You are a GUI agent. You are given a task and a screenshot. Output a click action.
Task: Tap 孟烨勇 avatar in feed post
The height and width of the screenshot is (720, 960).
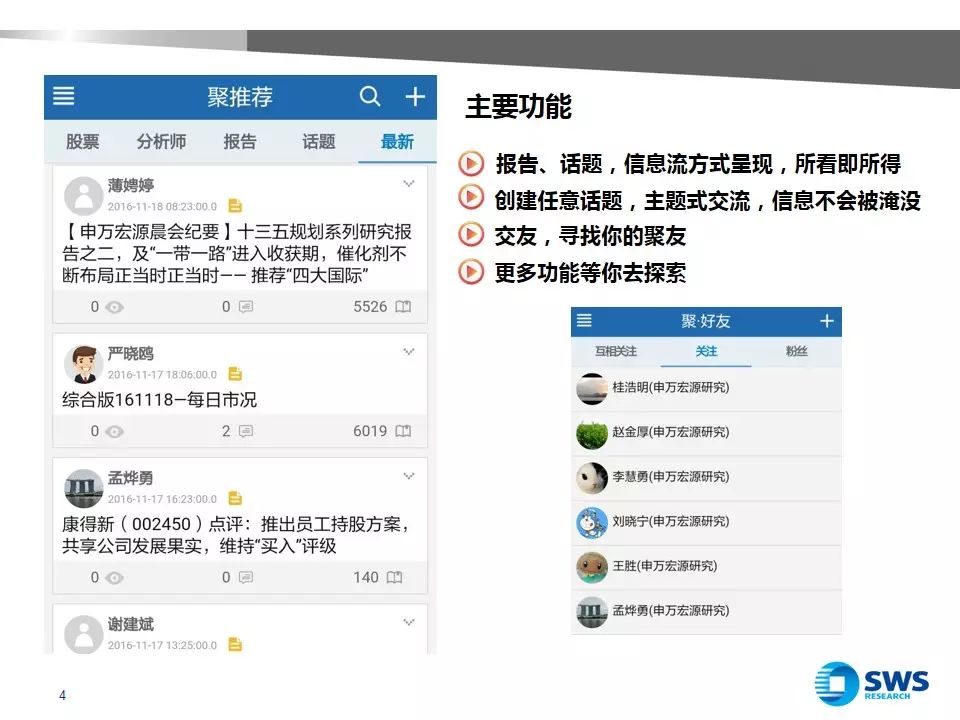pyautogui.click(x=83, y=489)
